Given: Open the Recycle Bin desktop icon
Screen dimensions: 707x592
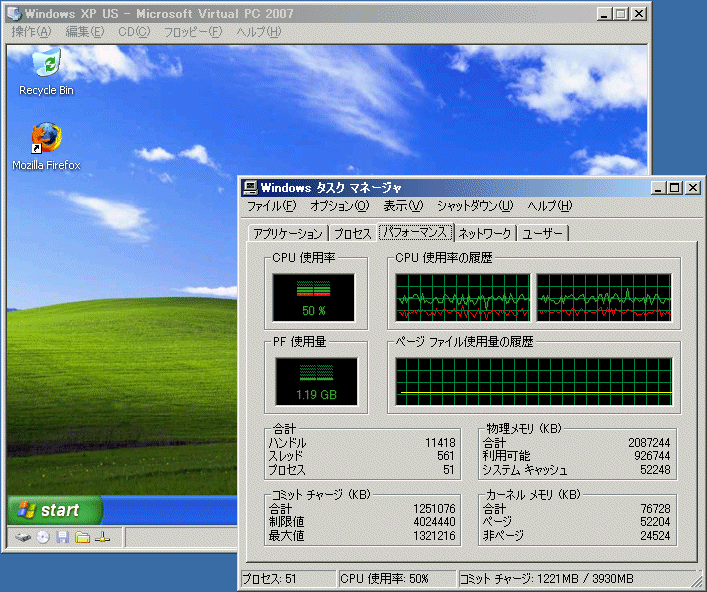Looking at the screenshot, I should point(46,72).
